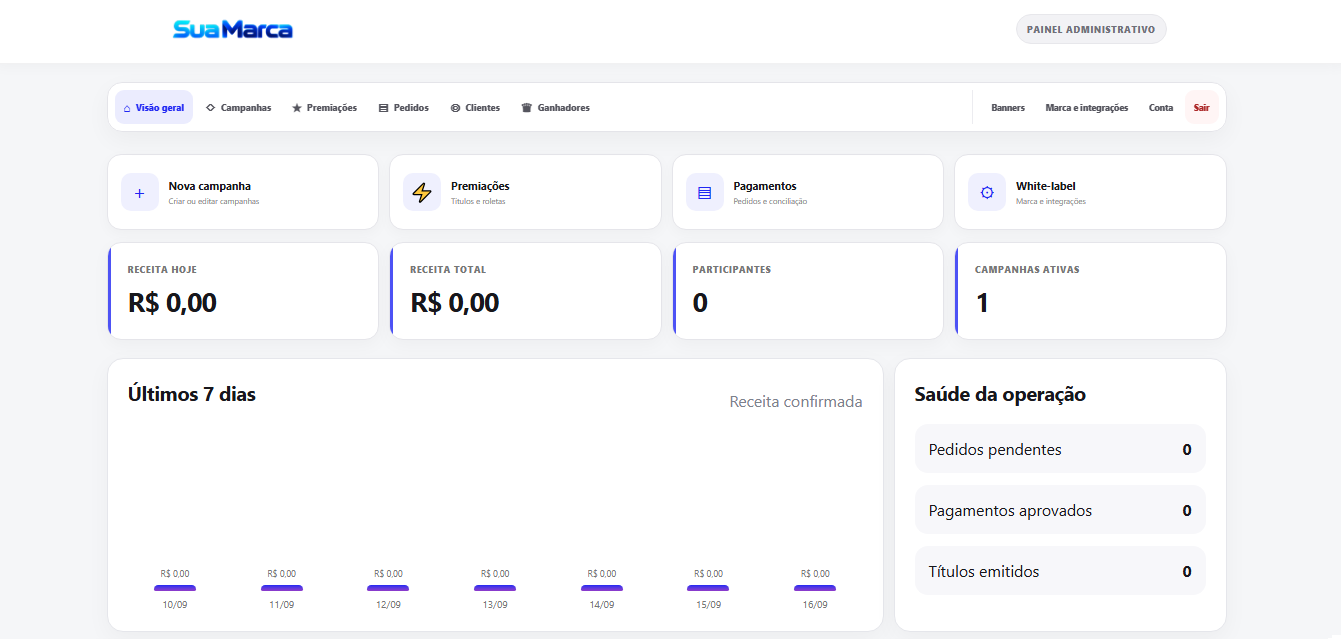Go to Conta page
This screenshot has height=639, width=1341.
coord(1161,107)
